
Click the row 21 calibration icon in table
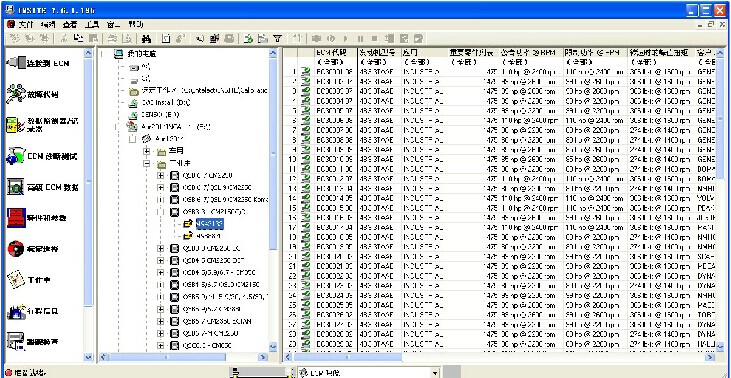(306, 266)
